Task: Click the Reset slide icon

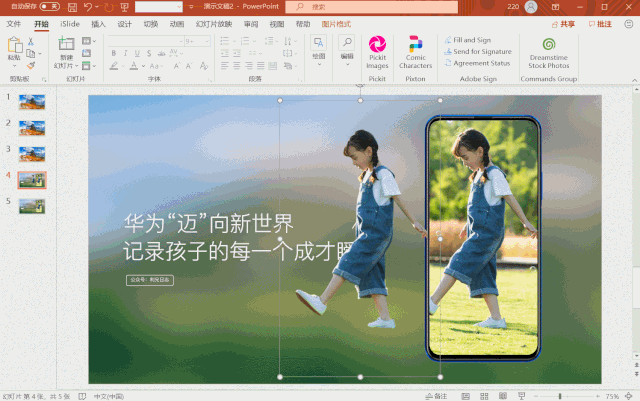Action: (87, 53)
